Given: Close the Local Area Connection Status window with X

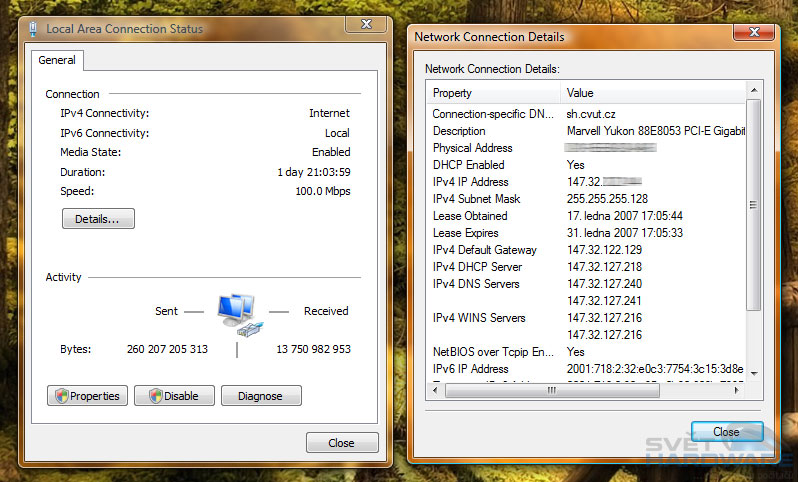Looking at the screenshot, I should click(x=367, y=25).
